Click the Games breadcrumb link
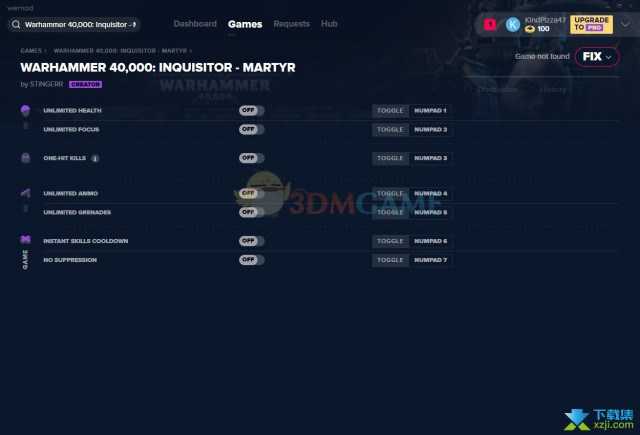This screenshot has width=640, height=435. point(31,51)
